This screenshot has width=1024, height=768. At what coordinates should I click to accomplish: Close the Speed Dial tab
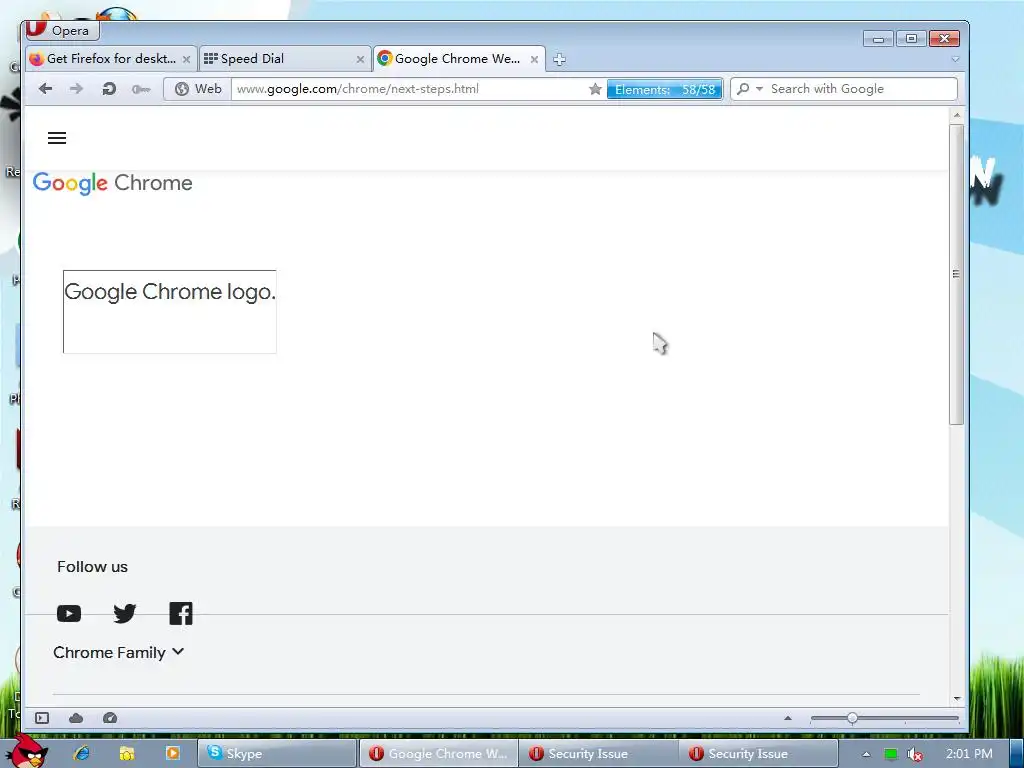360,59
